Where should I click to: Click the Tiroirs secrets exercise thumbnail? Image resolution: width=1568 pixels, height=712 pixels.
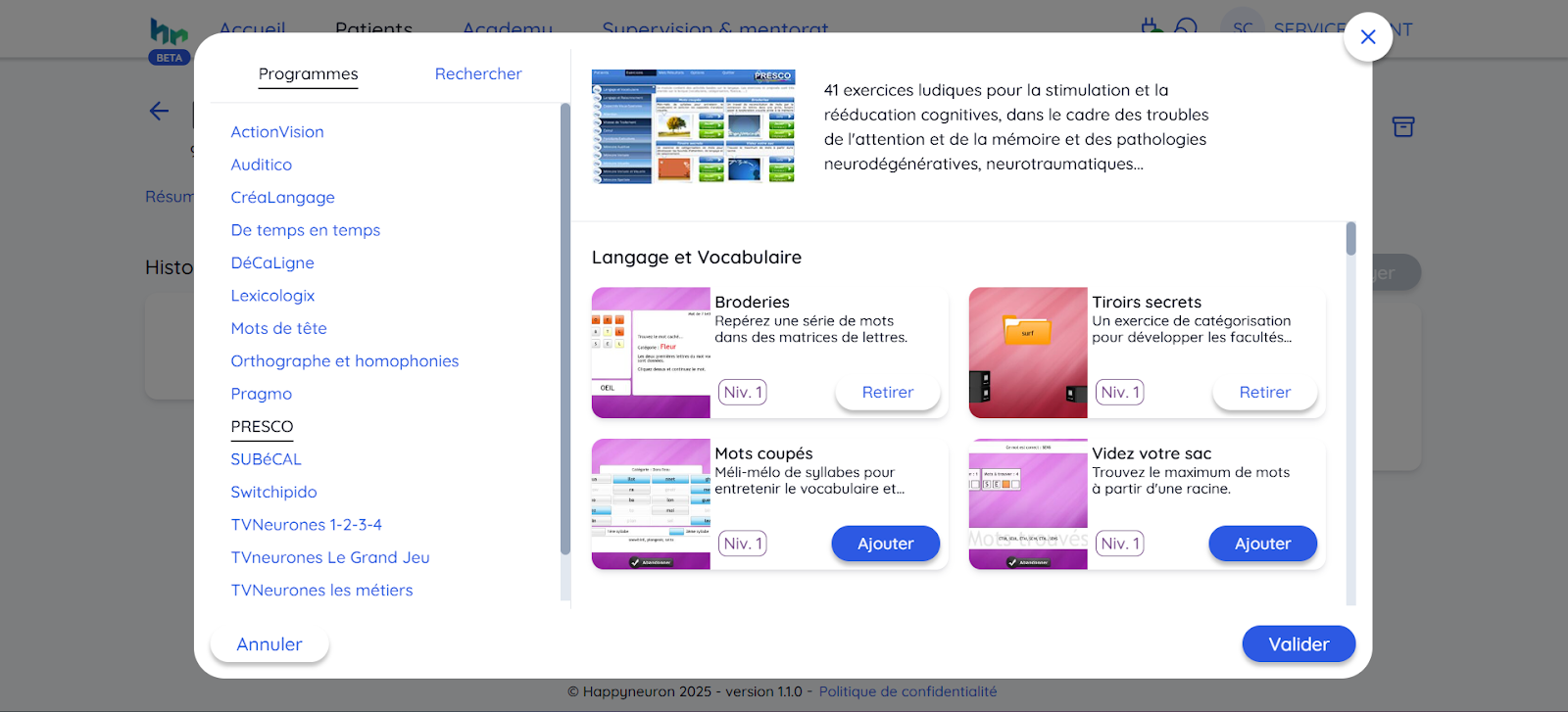(x=1028, y=353)
